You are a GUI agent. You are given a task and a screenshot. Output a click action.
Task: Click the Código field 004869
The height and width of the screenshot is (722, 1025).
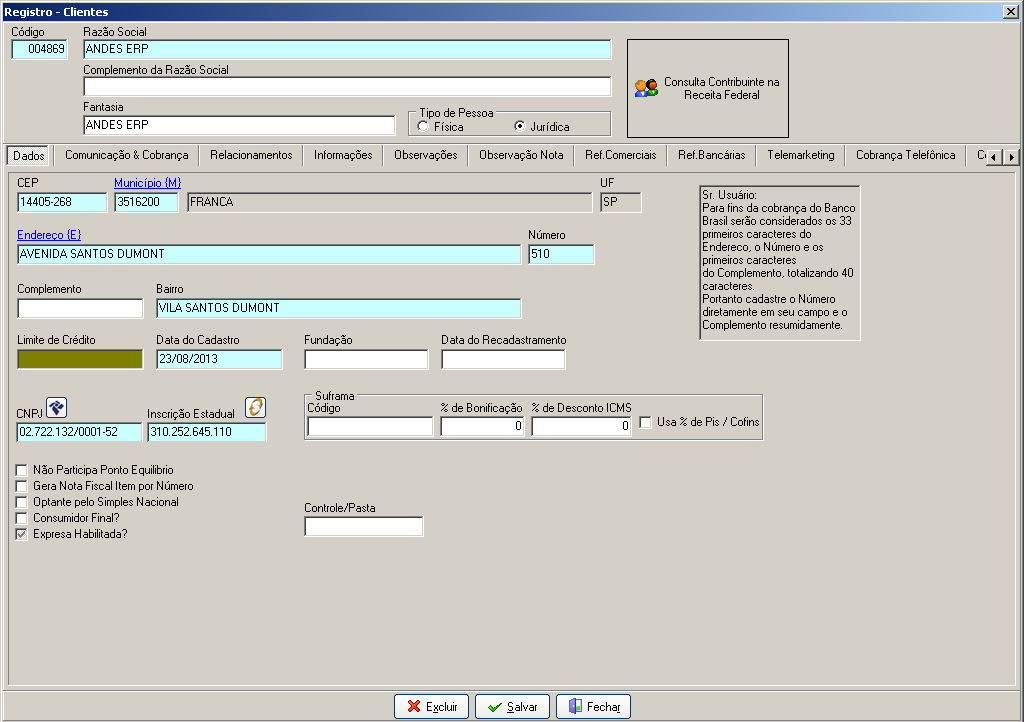coord(39,49)
